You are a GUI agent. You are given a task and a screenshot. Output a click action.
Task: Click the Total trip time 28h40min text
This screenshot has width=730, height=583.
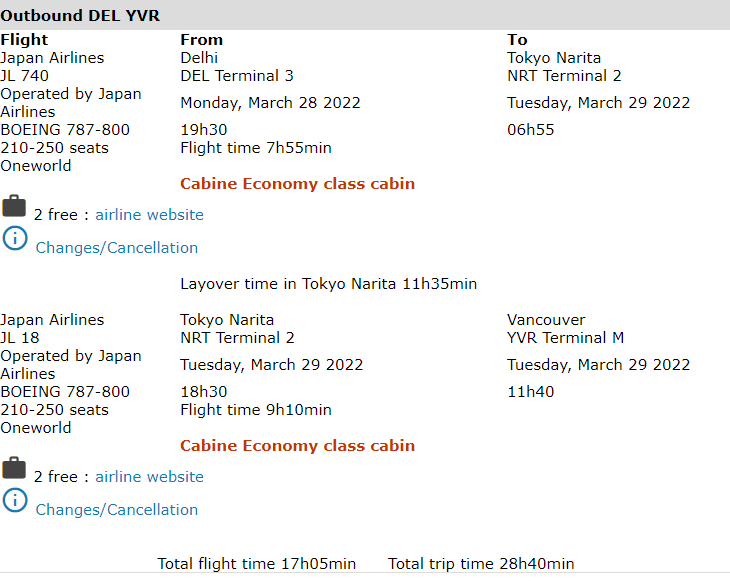(x=481, y=564)
